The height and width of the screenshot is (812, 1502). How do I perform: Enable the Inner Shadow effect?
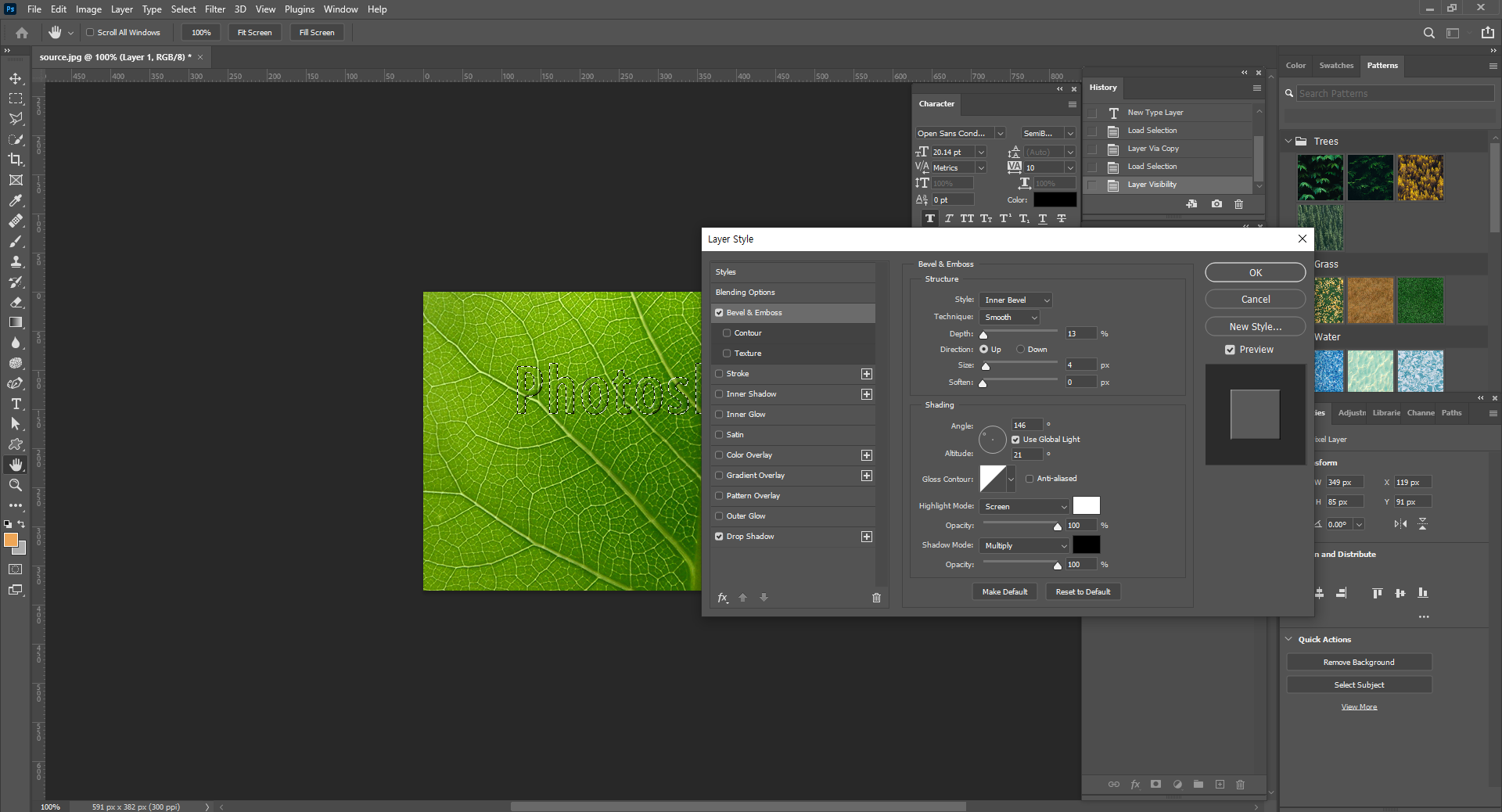click(x=719, y=394)
